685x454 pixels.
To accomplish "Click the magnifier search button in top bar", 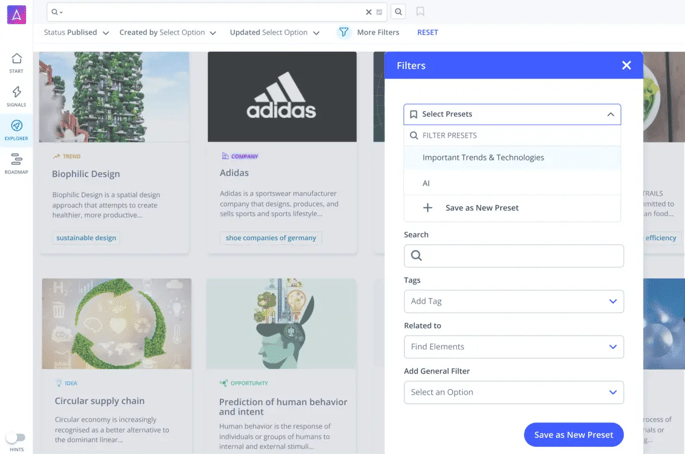I will click(x=398, y=12).
